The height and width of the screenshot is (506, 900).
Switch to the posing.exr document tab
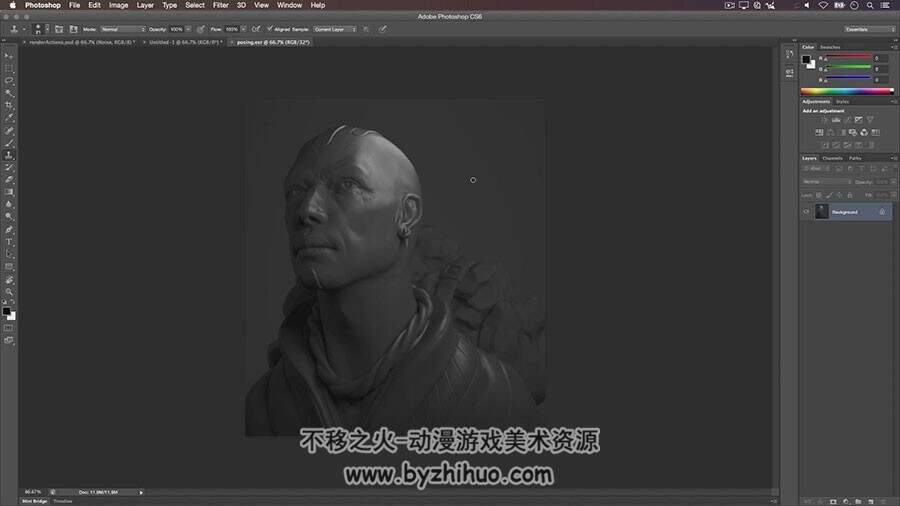[x=273, y=42]
